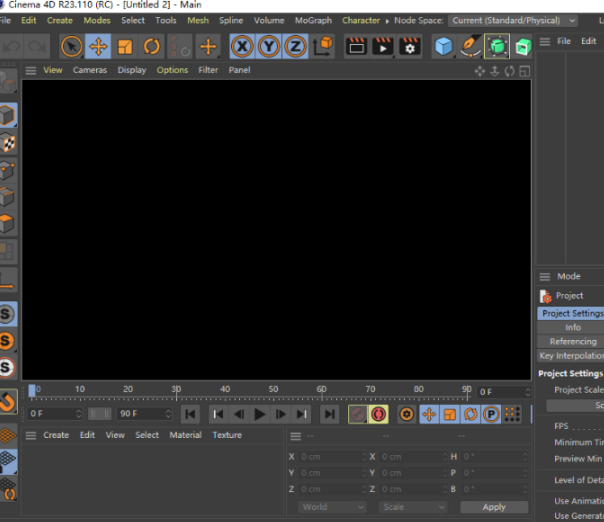Image resolution: width=604 pixels, height=522 pixels.
Task: Enable Axis mode in left sidebar
Action: [x=8, y=280]
